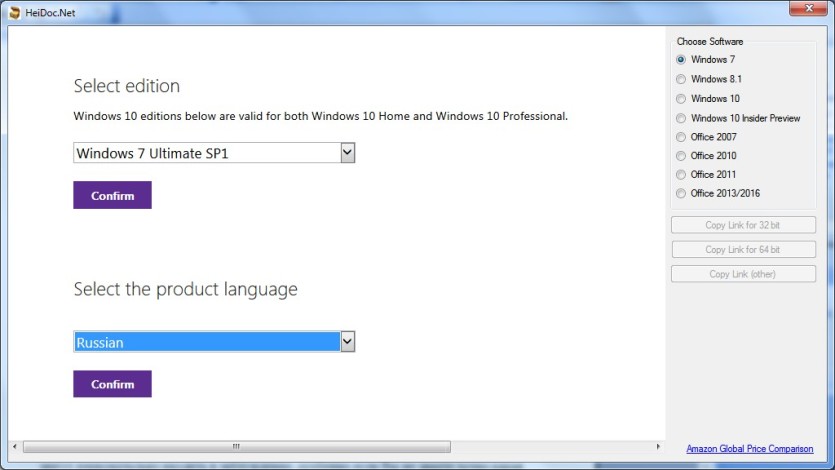Click Copy Link for 32 bit button
Screen dimensions: 835x470
point(743,225)
